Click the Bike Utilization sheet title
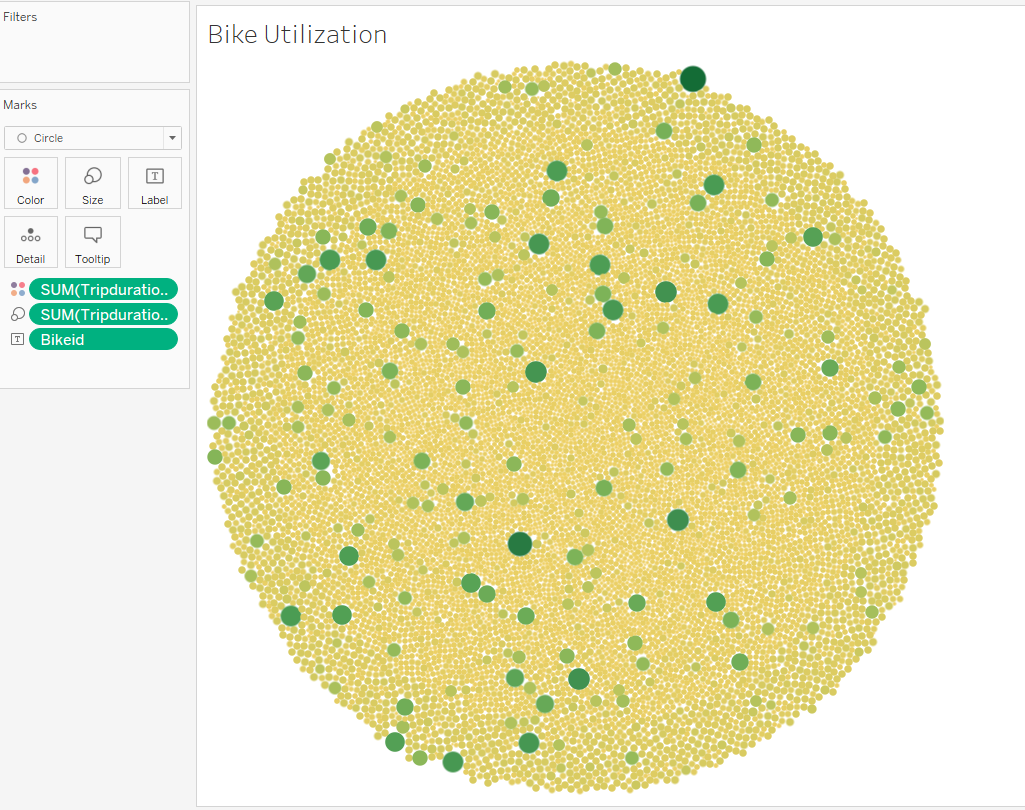This screenshot has height=810, width=1025. [x=296, y=34]
